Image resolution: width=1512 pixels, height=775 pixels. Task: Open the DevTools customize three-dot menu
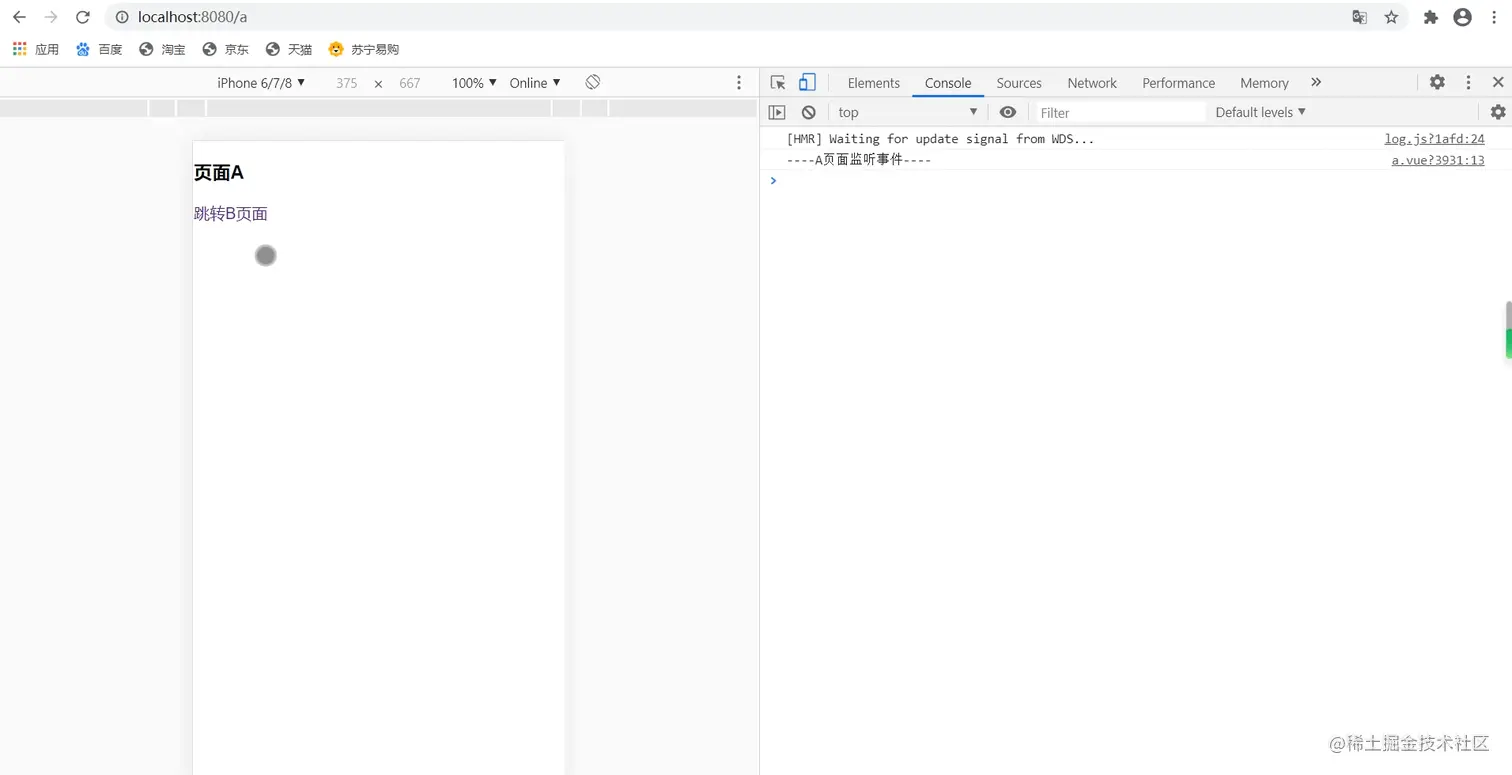tap(1468, 82)
